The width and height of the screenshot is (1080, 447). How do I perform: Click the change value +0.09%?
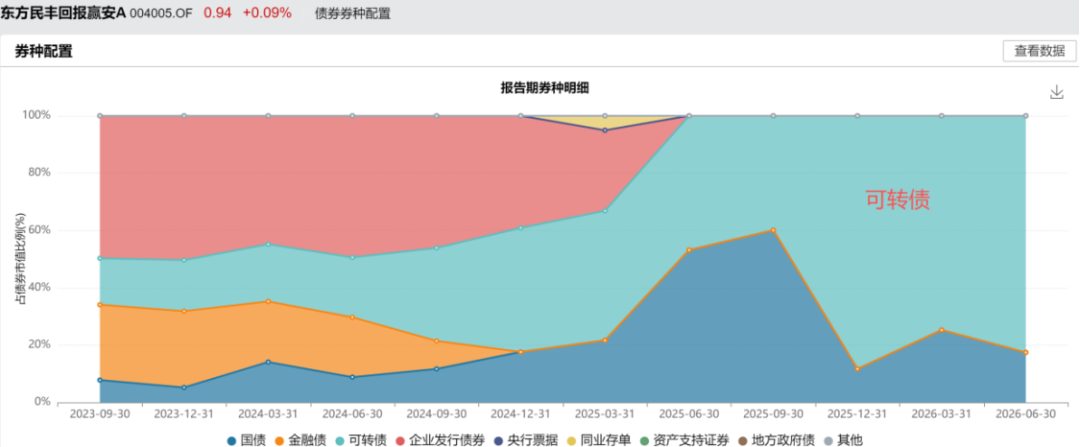(x=267, y=12)
